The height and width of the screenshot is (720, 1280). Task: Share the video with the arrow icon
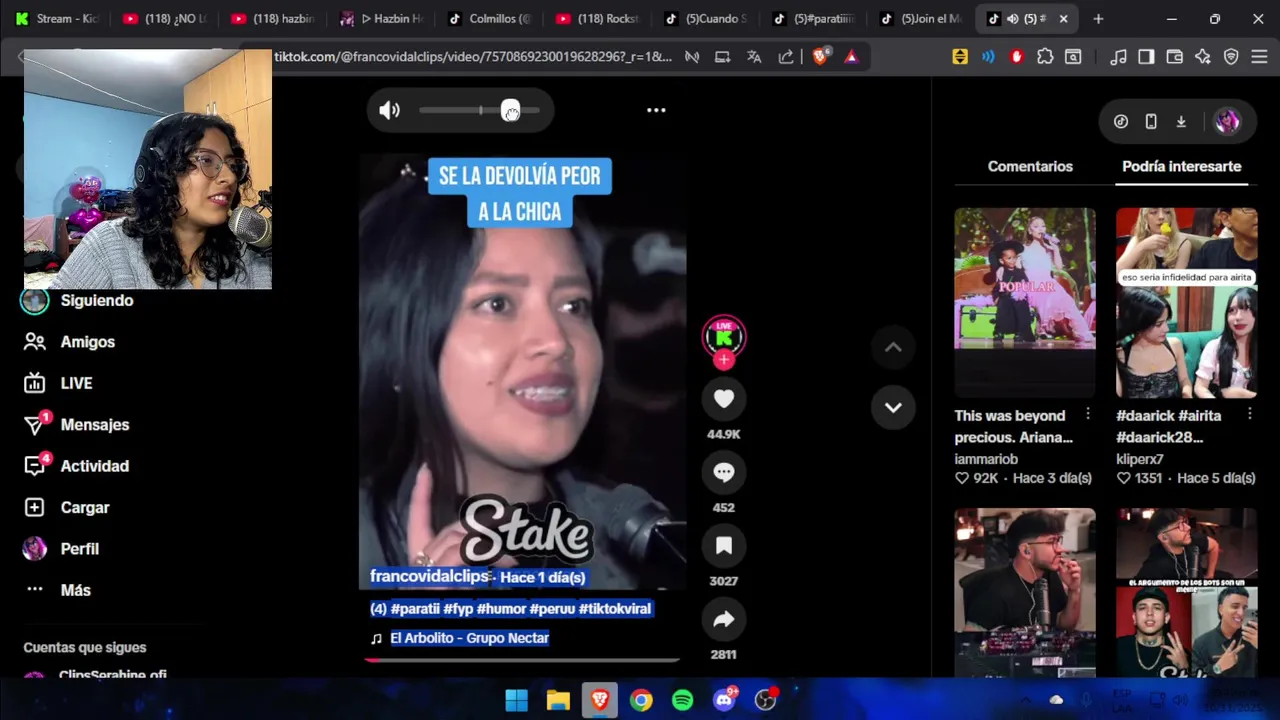click(724, 620)
